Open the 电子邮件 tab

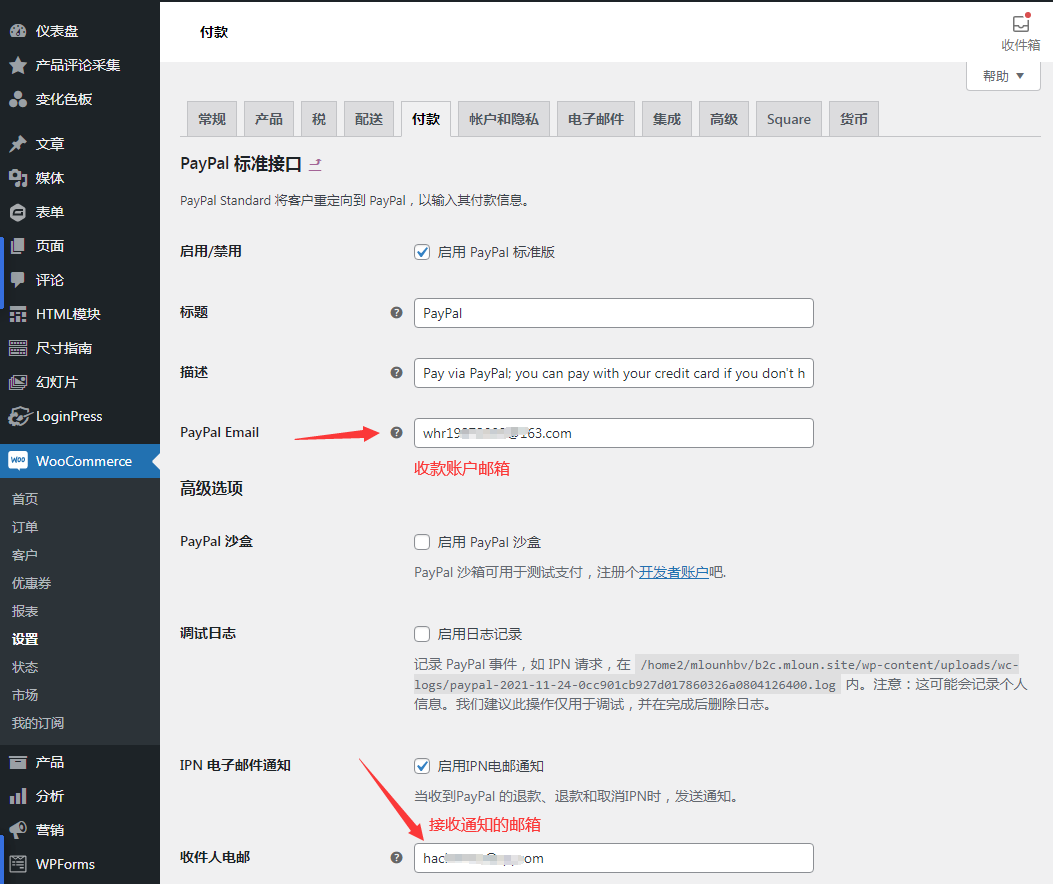(596, 119)
